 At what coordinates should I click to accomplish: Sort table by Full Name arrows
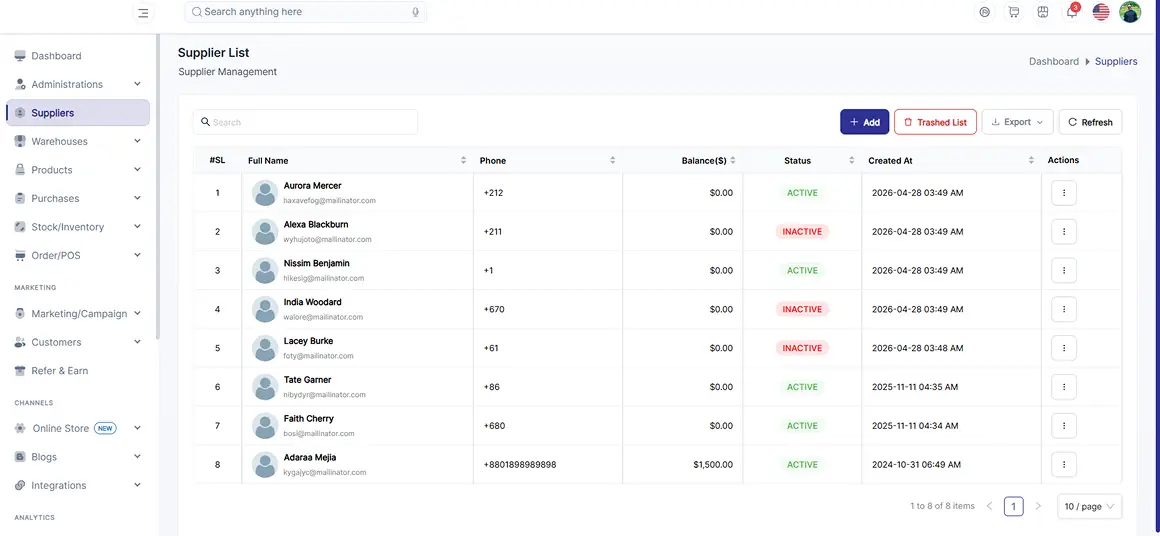(x=464, y=160)
